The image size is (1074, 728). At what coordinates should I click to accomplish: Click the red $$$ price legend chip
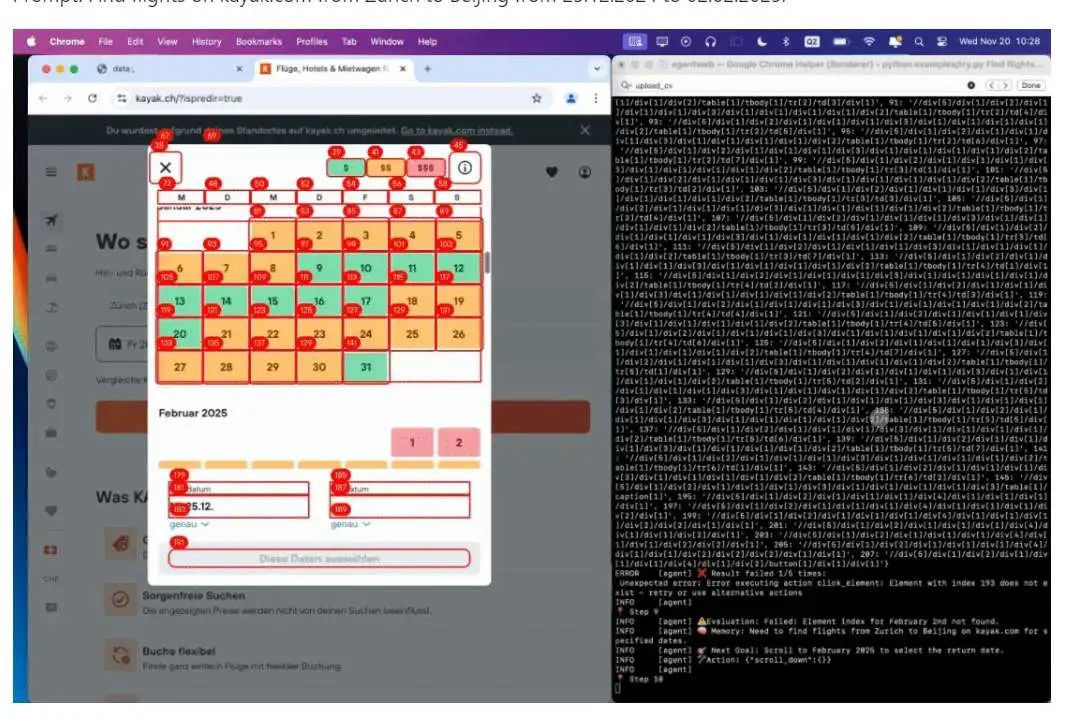(425, 168)
